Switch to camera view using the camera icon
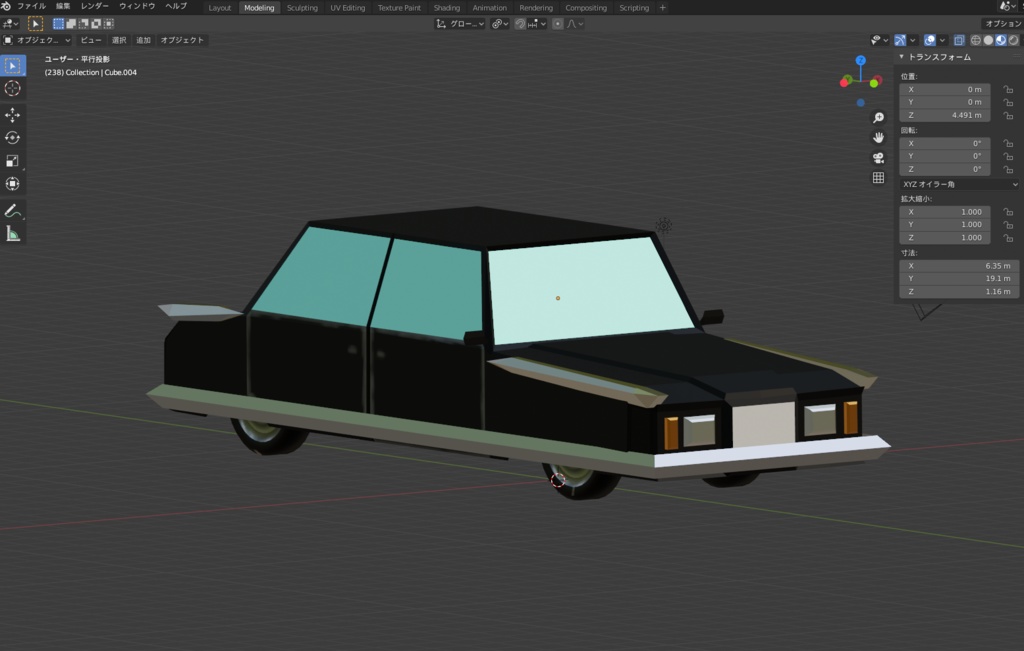This screenshot has height=651, width=1024. [878, 158]
